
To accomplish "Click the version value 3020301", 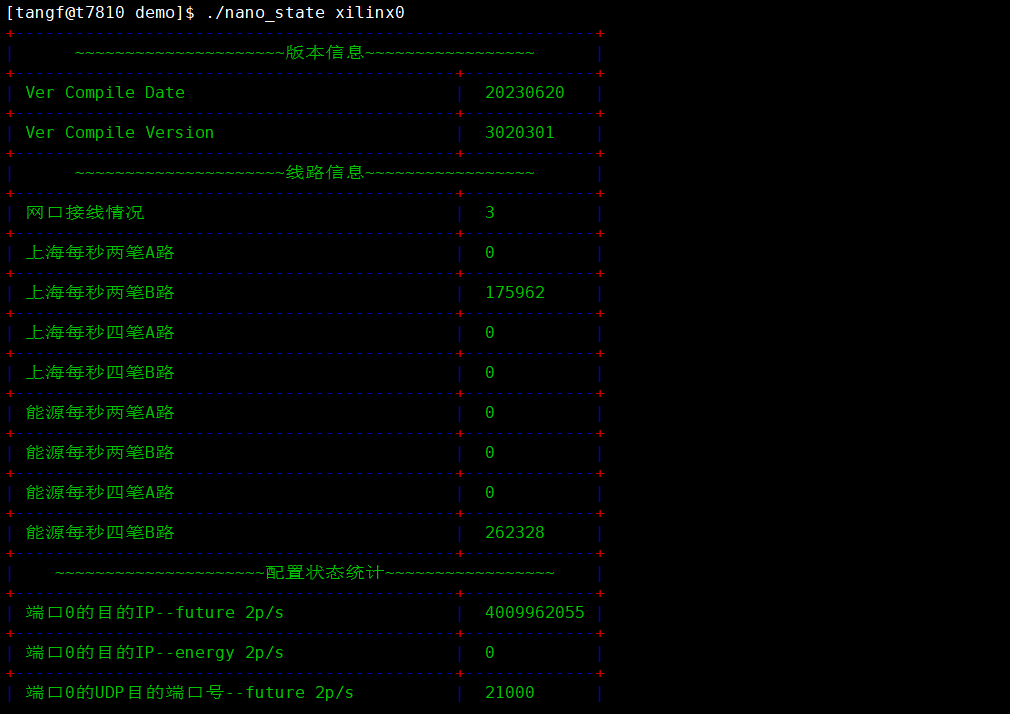I will pos(519,133).
